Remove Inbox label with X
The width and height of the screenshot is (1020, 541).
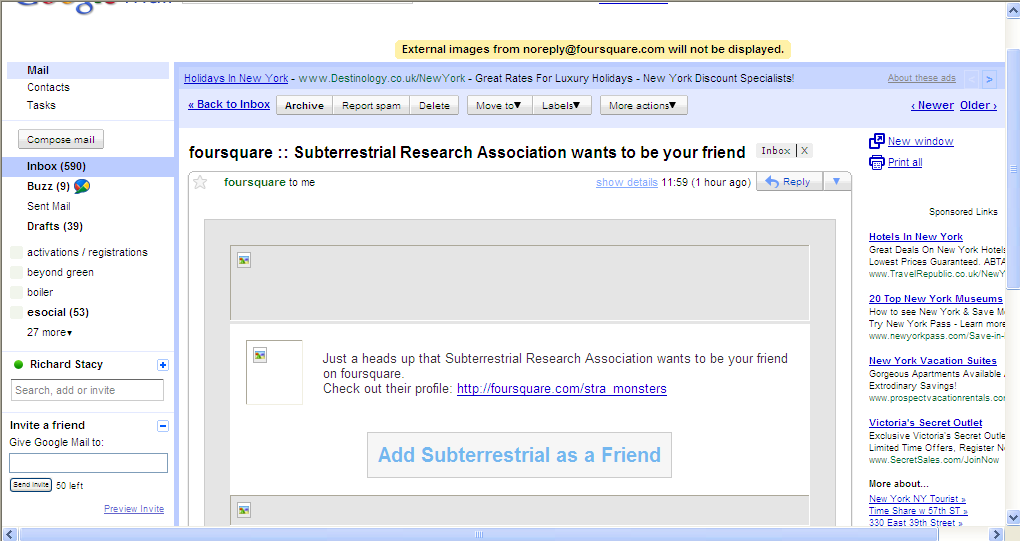pos(804,151)
